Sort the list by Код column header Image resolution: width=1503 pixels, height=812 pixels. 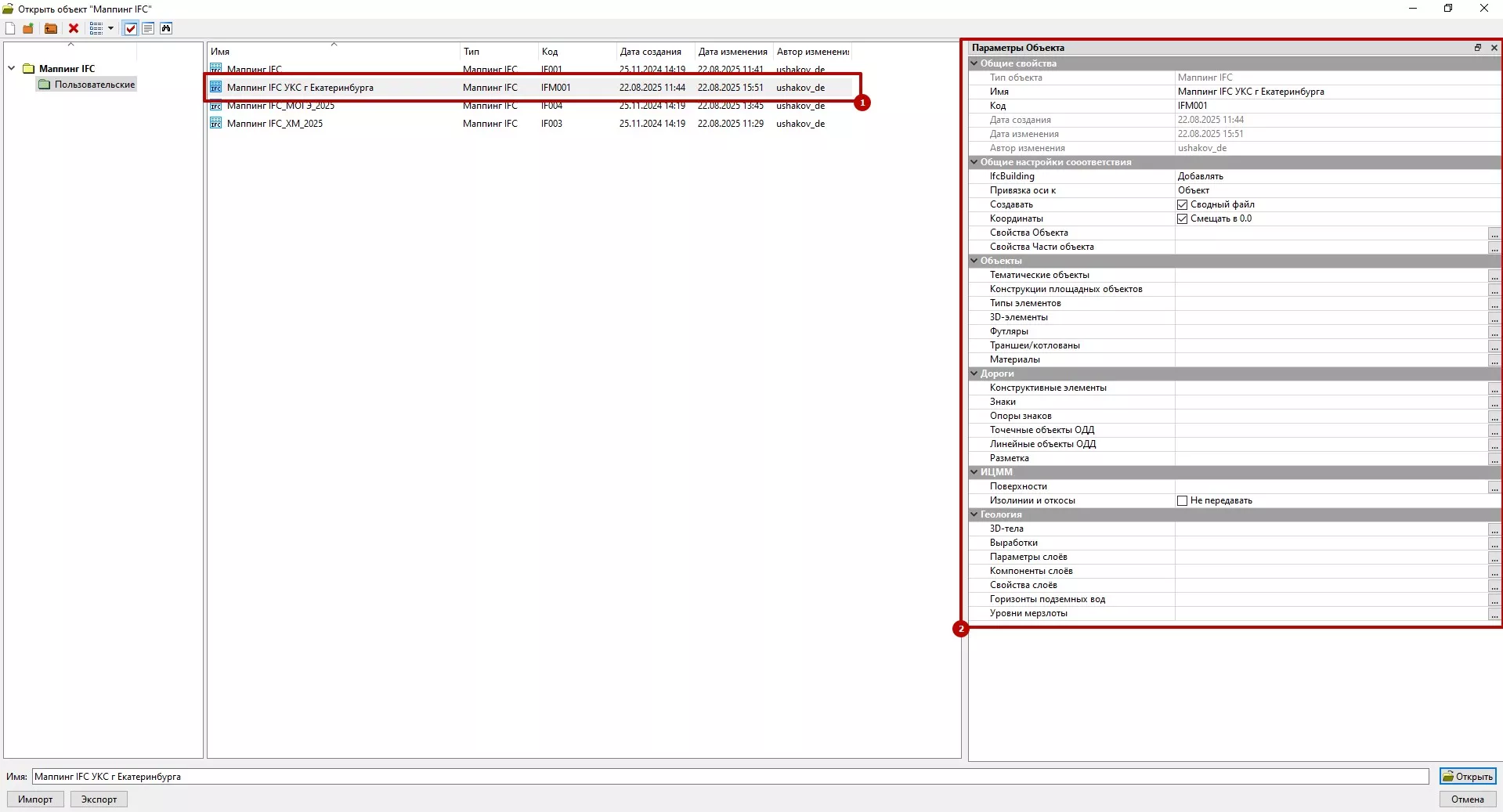tap(550, 52)
